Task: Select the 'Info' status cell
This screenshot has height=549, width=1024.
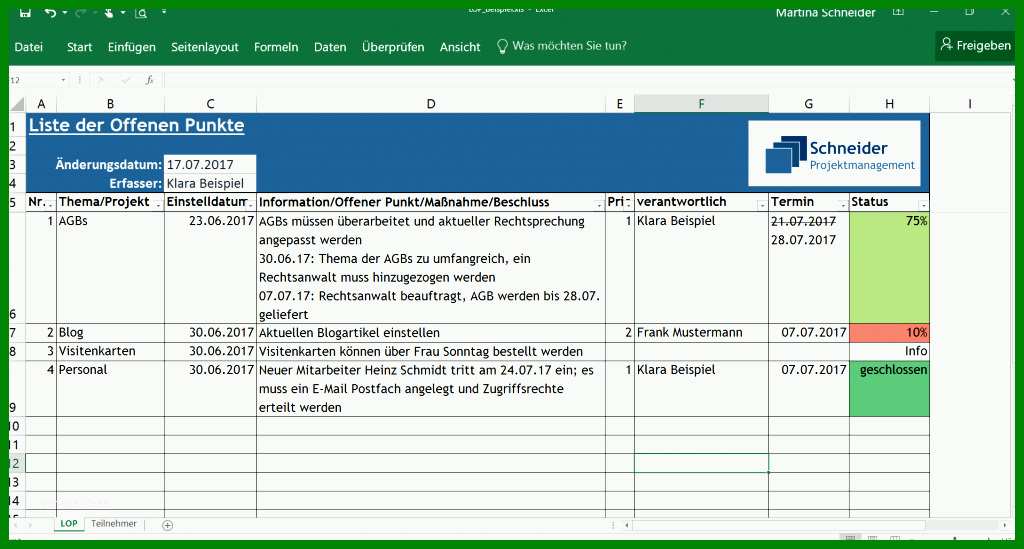Action: (x=889, y=351)
